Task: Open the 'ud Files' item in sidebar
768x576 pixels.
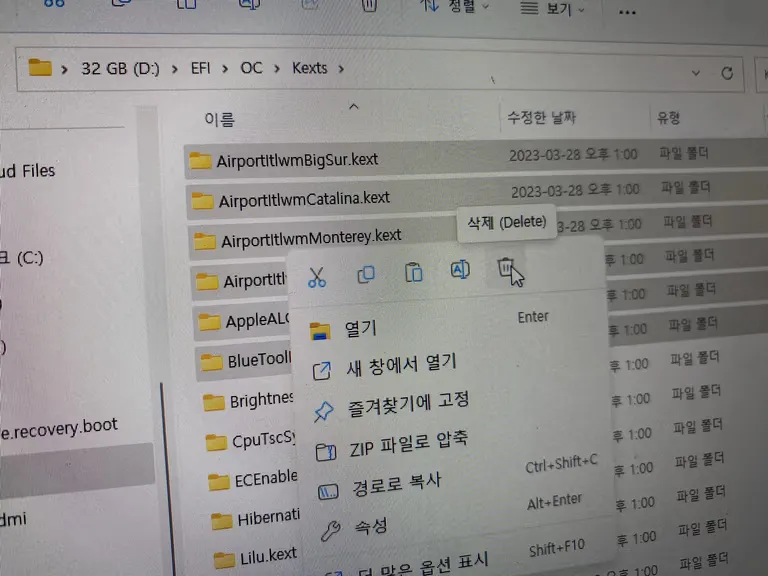Action: (x=27, y=171)
